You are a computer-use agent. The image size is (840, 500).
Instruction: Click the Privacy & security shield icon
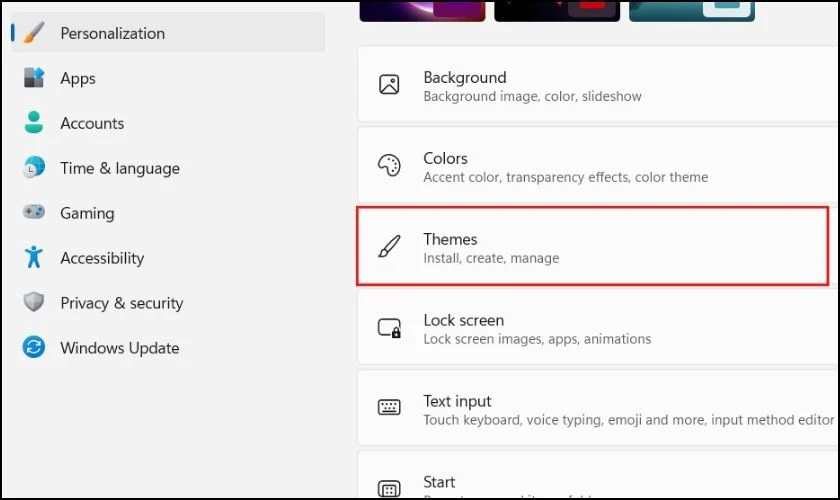coord(34,302)
